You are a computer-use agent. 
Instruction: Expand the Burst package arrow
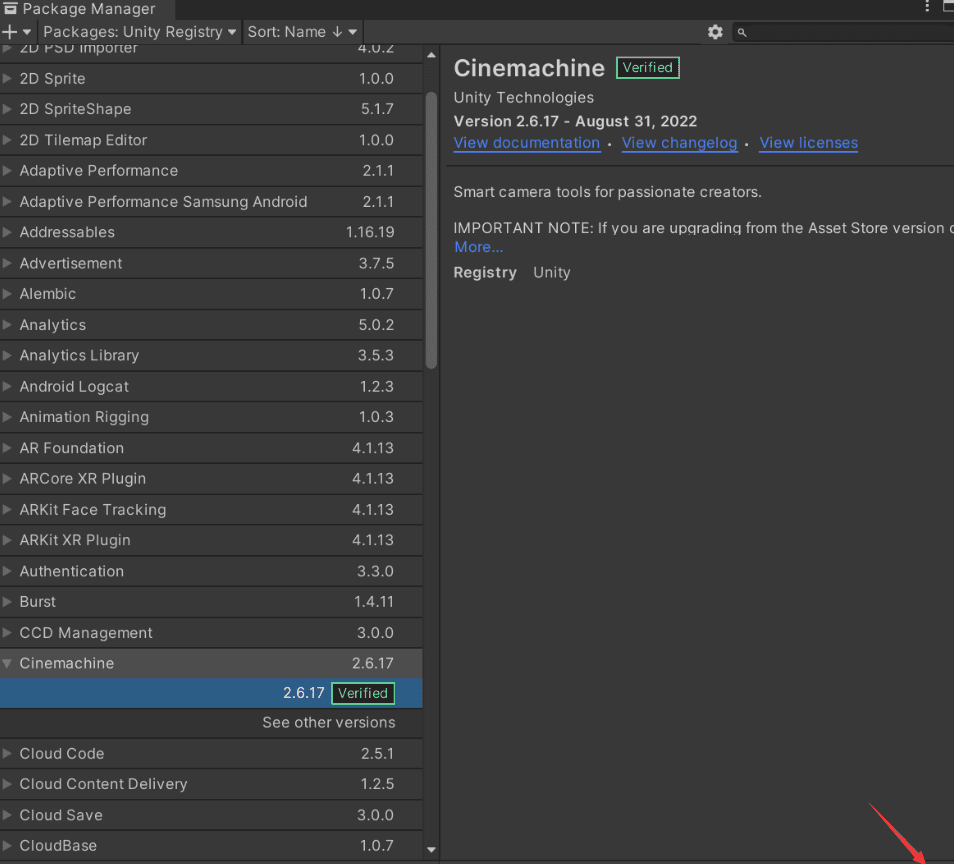click(x=8, y=602)
